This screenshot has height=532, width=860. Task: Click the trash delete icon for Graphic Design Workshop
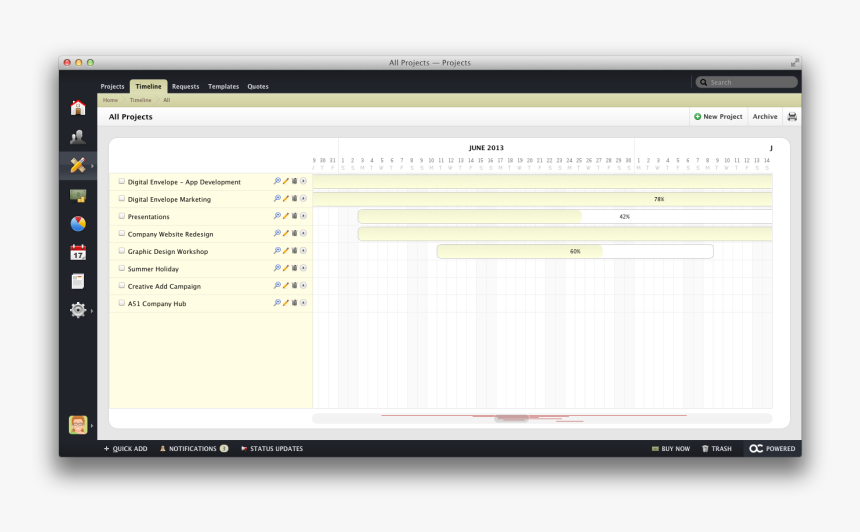coord(294,251)
